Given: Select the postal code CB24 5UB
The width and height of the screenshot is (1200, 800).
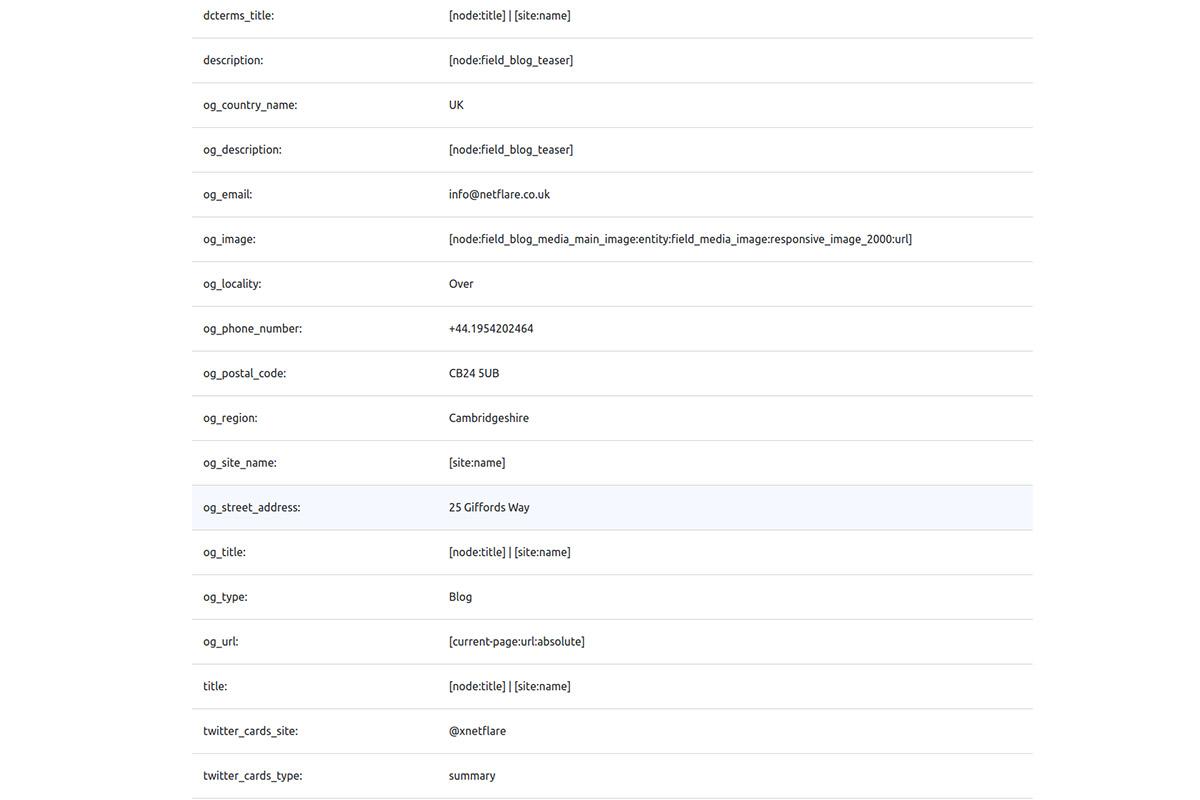Looking at the screenshot, I should pos(474,373).
